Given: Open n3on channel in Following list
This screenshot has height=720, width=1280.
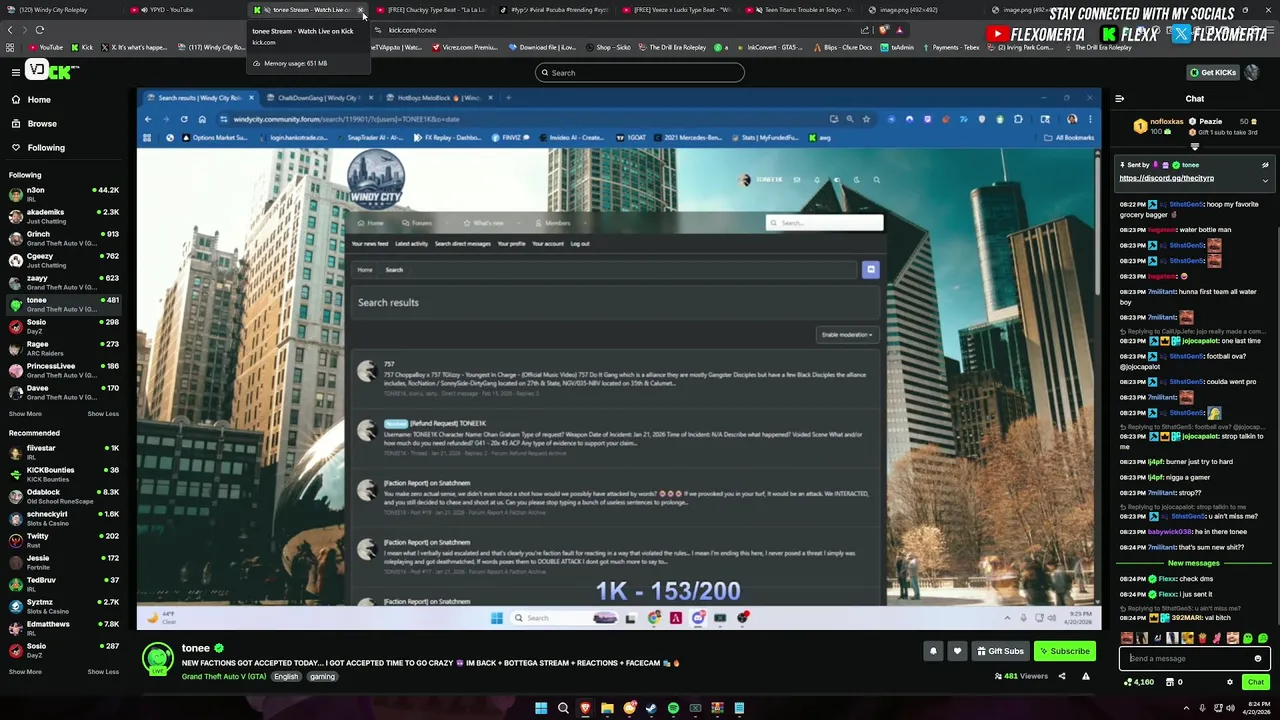Looking at the screenshot, I should click(x=64, y=194).
